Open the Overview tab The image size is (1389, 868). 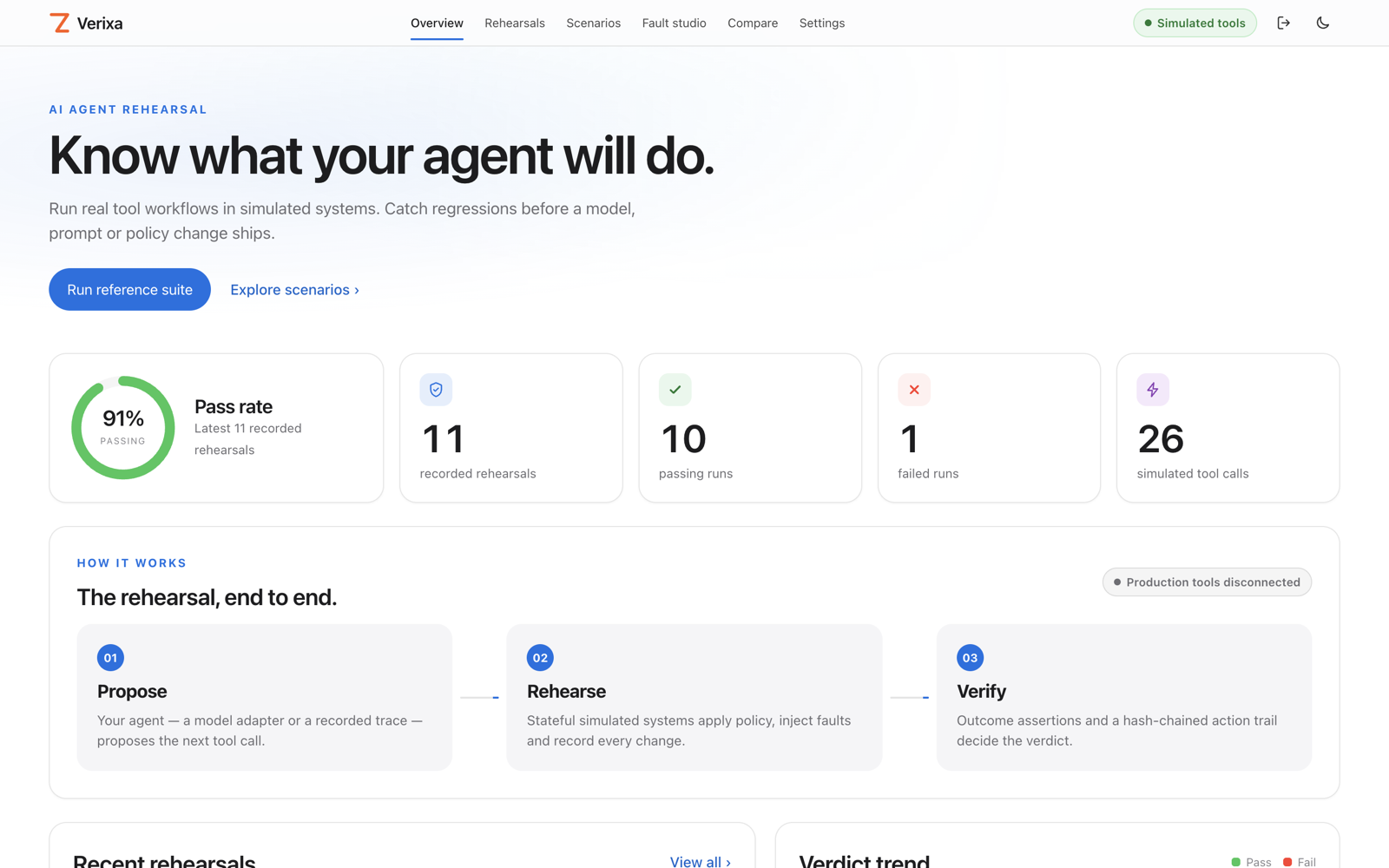(x=437, y=23)
